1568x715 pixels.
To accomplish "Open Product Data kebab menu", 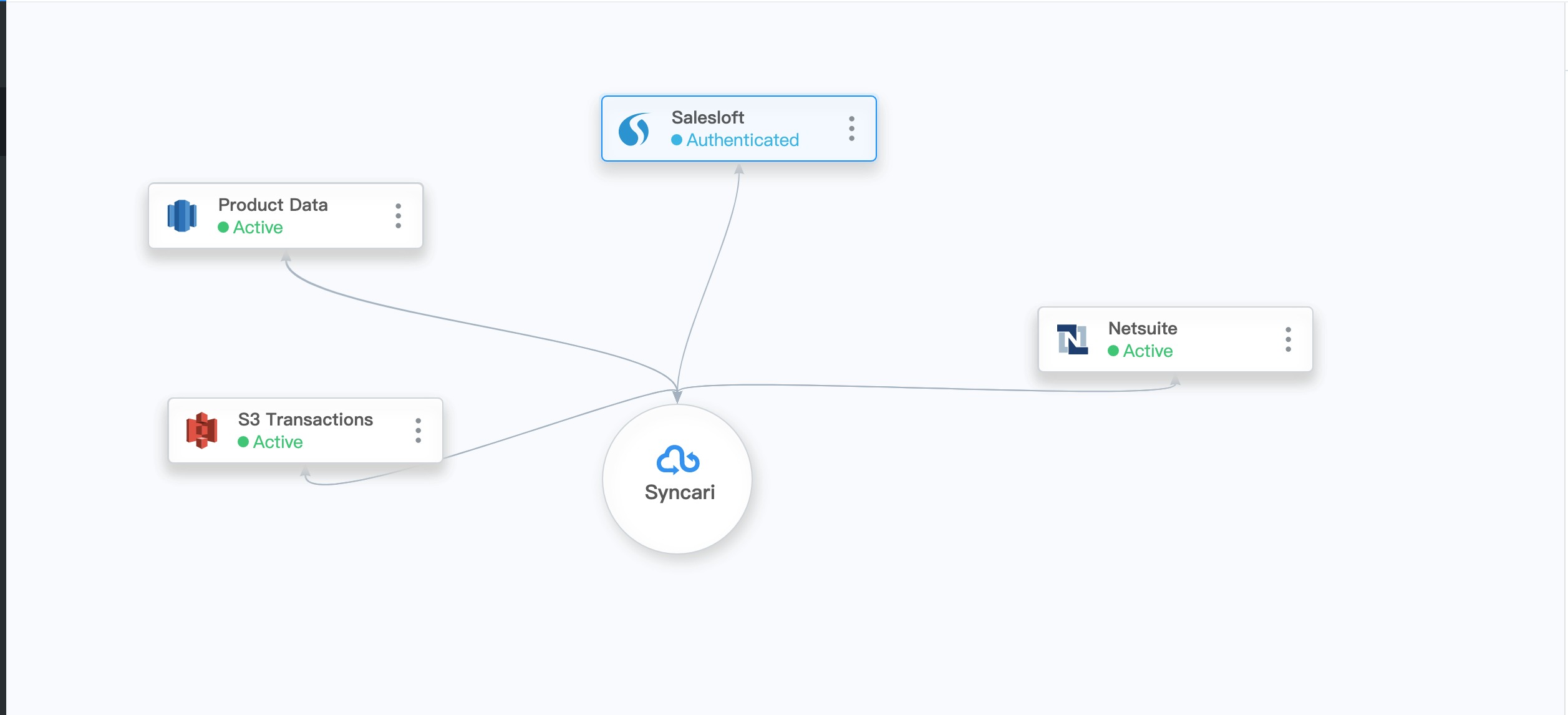I will pyautogui.click(x=398, y=216).
